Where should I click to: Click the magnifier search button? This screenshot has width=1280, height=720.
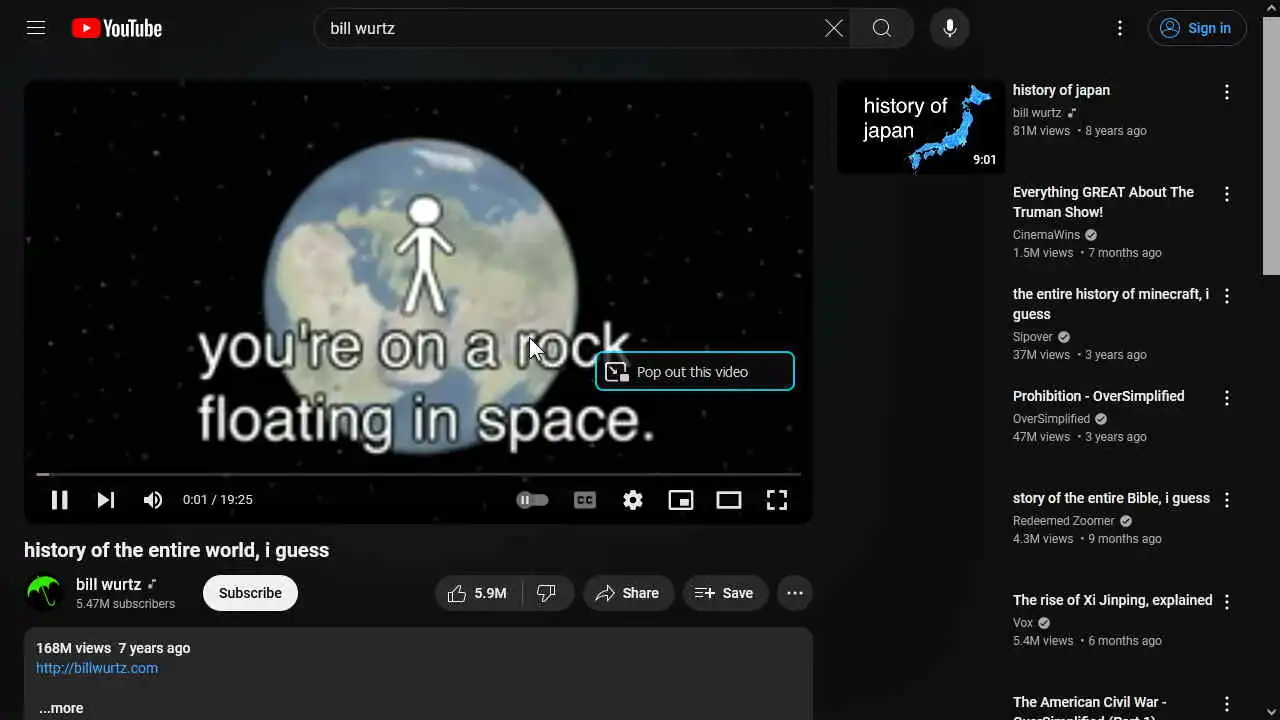pos(881,28)
